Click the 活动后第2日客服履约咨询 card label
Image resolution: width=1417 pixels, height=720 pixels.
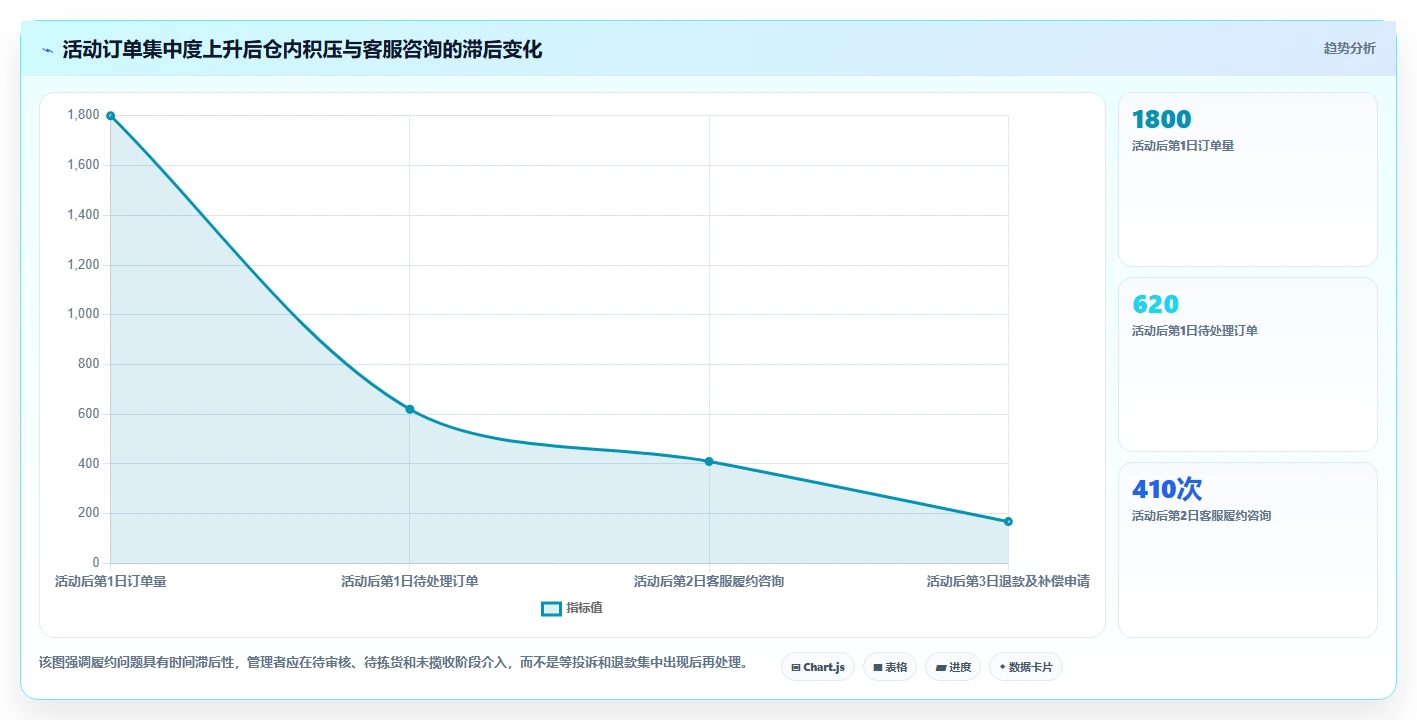pos(1201,516)
